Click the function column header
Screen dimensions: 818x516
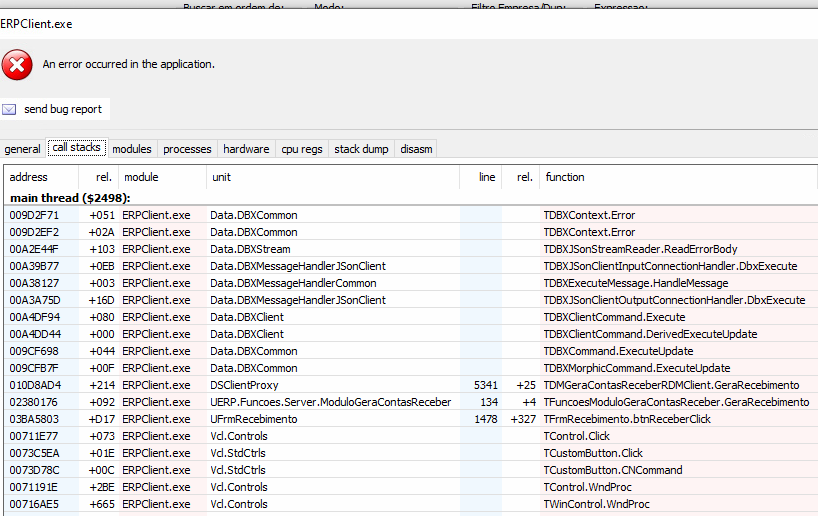(x=565, y=177)
